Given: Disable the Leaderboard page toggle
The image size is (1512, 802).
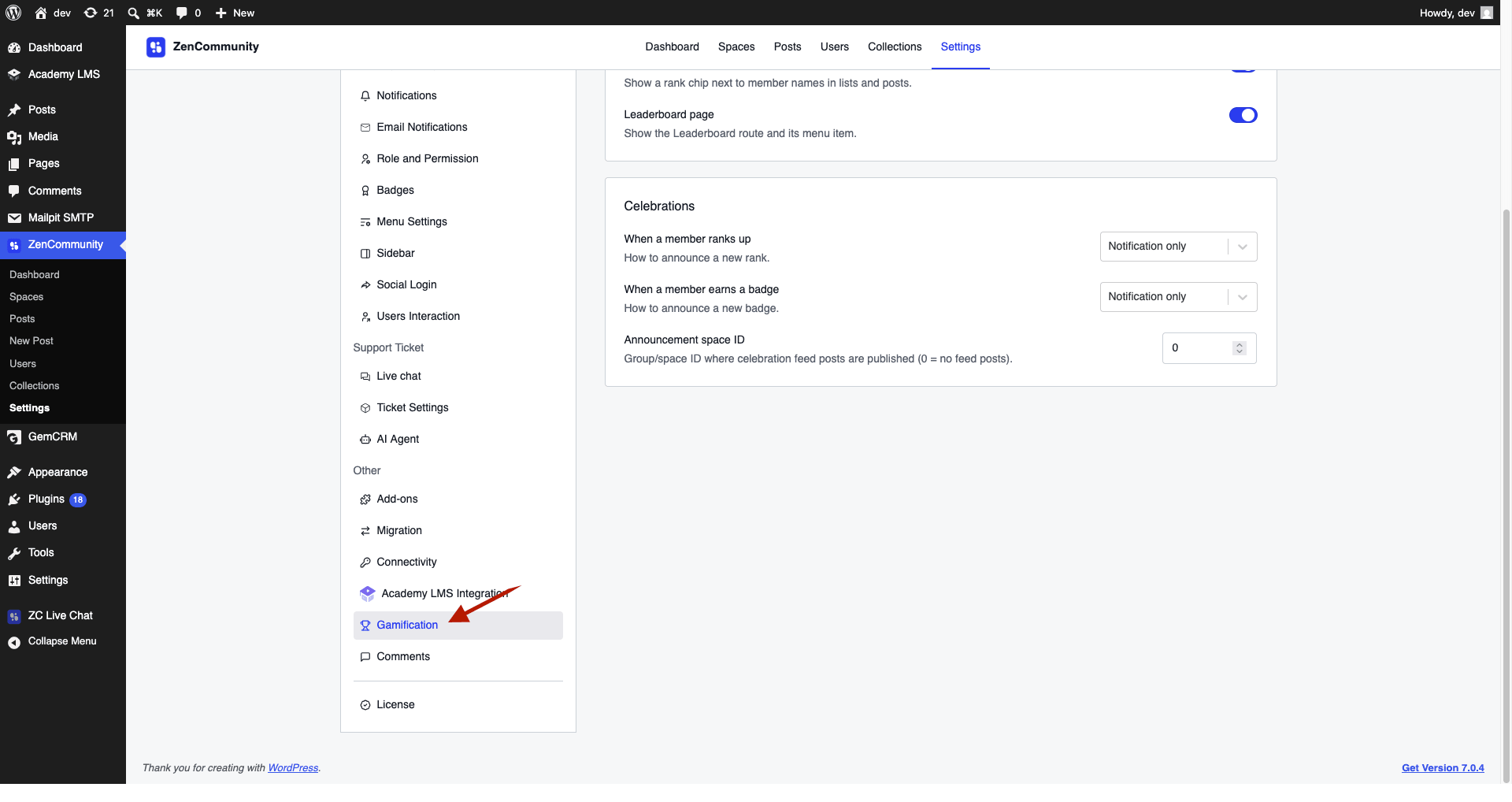Looking at the screenshot, I should point(1243,115).
